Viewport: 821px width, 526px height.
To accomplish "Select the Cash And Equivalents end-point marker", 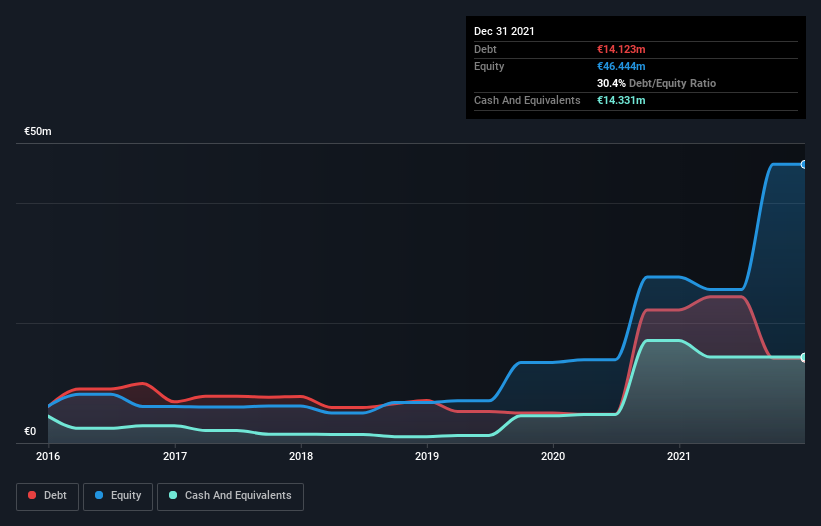I will click(804, 357).
